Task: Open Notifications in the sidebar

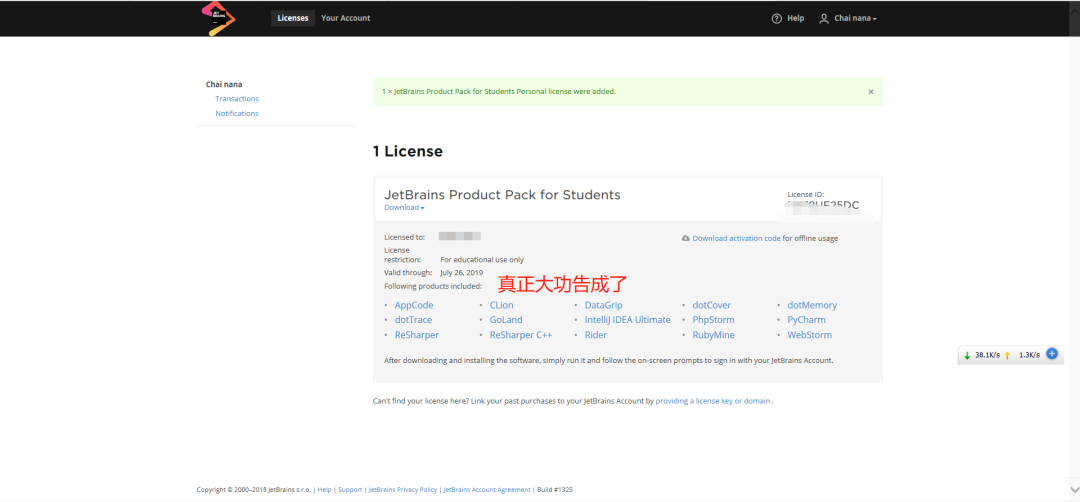Action: pyautogui.click(x=237, y=114)
